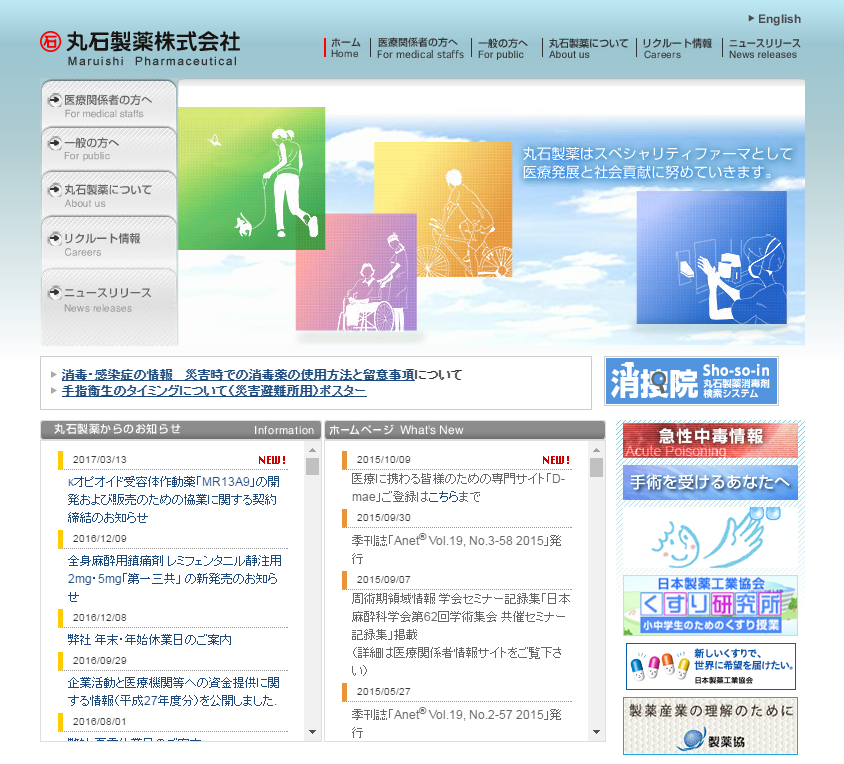The height and width of the screenshot is (764, 844).
Task: Click the date 2016/12/09 in Information
Action: pos(100,538)
